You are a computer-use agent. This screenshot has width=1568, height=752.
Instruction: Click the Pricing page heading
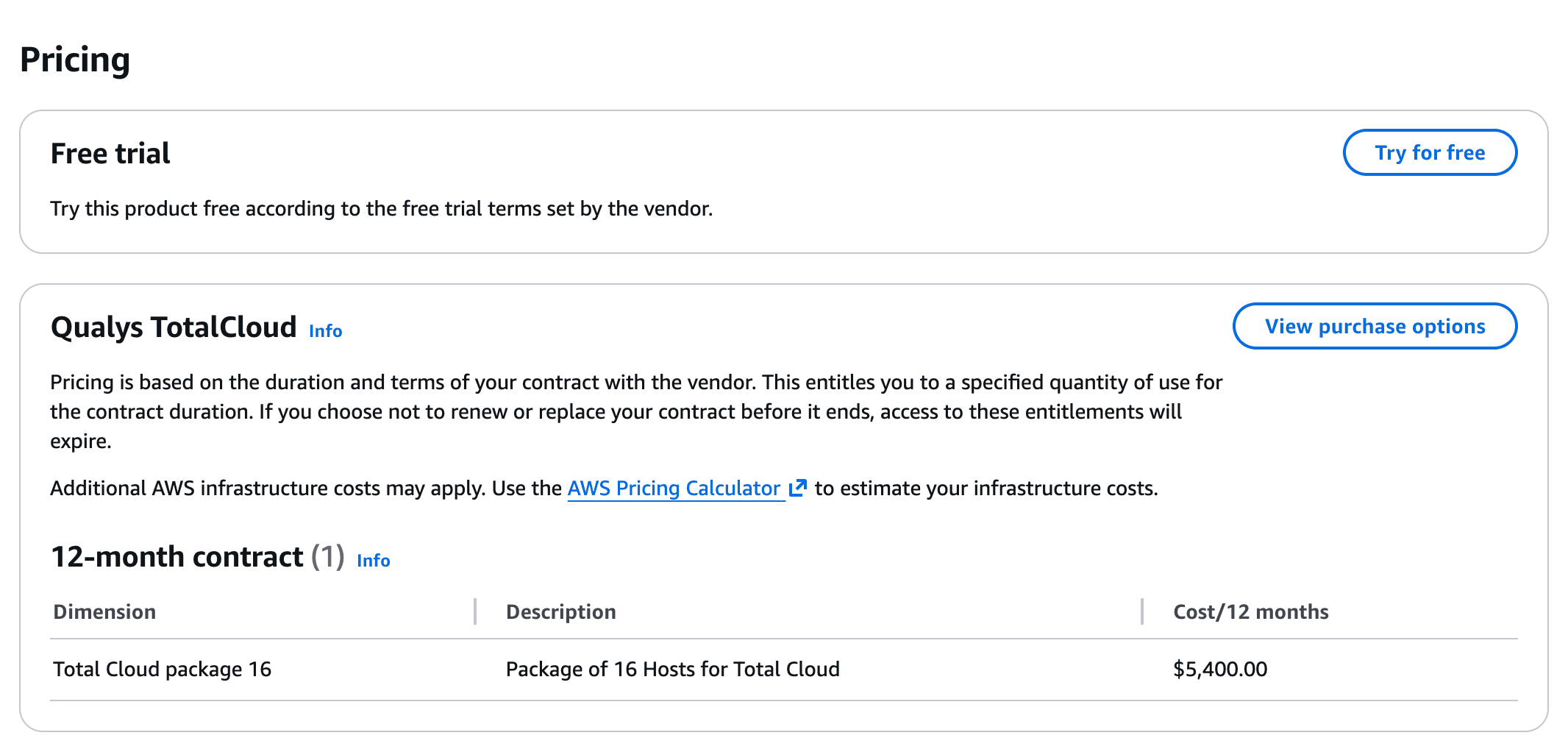(x=75, y=60)
